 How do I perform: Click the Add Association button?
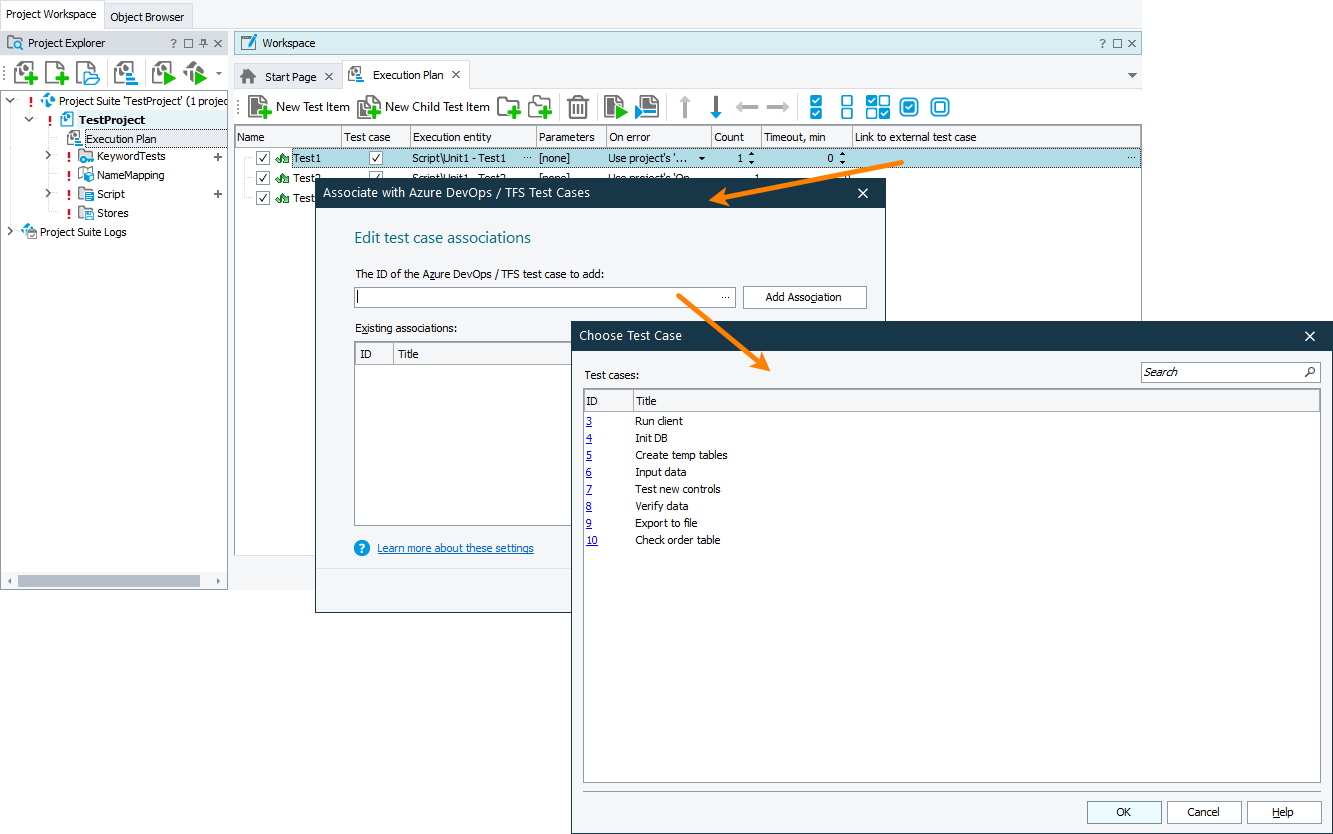804,297
